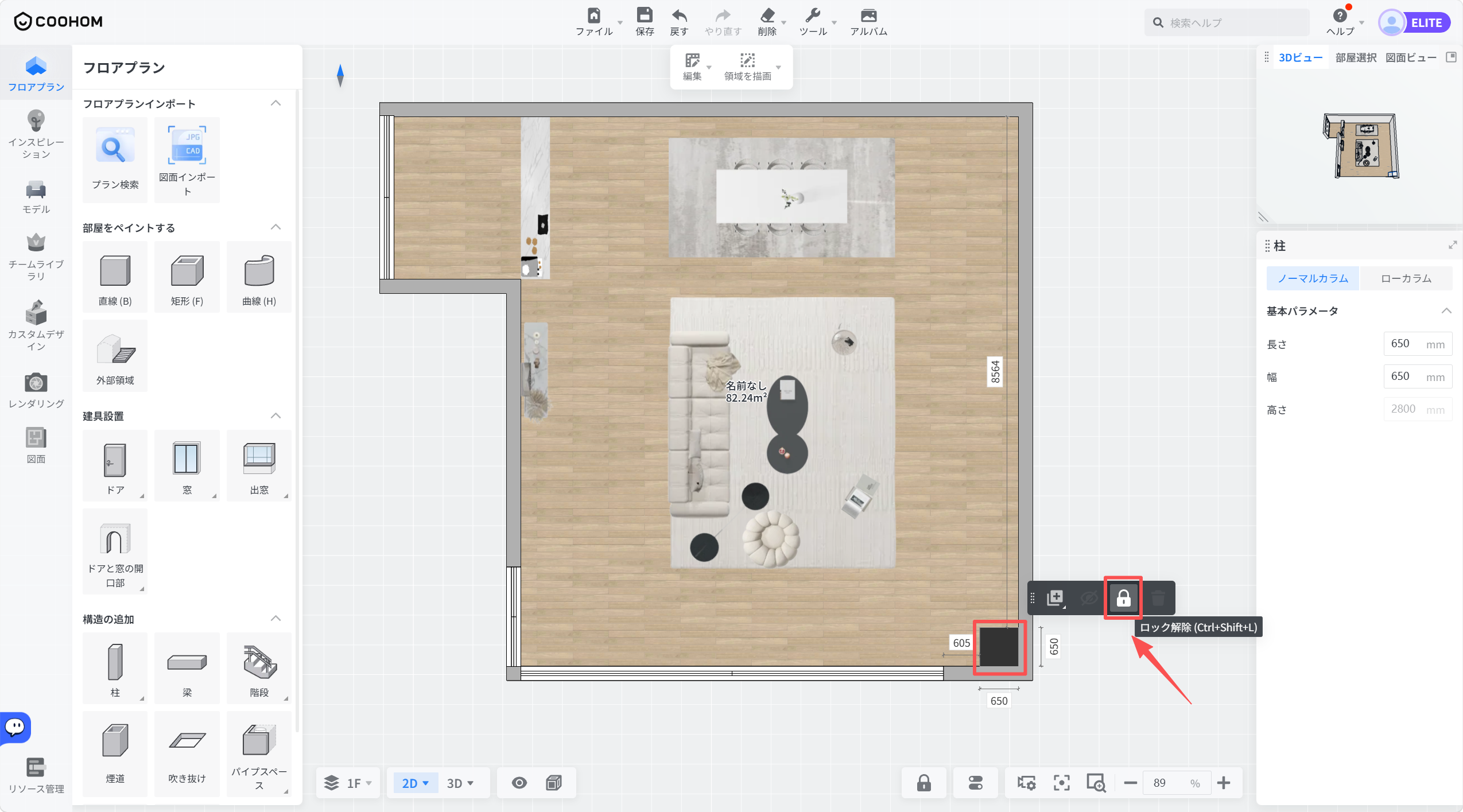The height and width of the screenshot is (812, 1463).
Task: Click the duplicate icon in floating toolbar
Action: 1055,598
